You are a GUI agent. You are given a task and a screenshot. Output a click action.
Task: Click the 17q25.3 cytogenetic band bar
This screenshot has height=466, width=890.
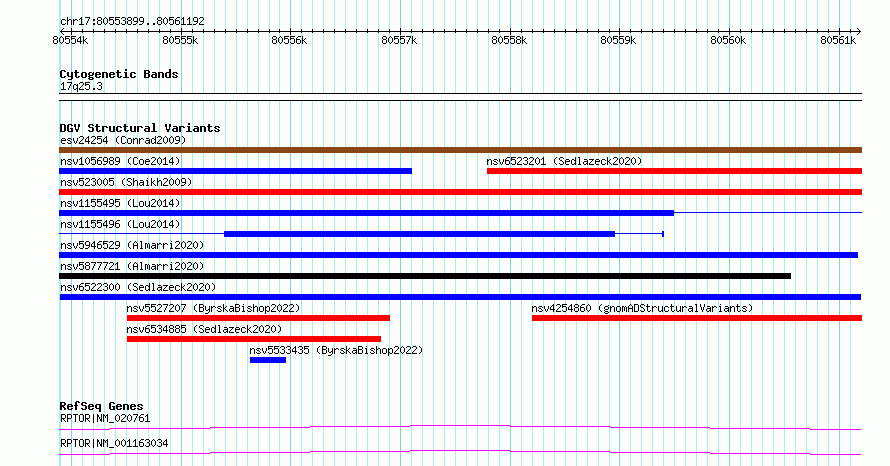(x=460, y=97)
